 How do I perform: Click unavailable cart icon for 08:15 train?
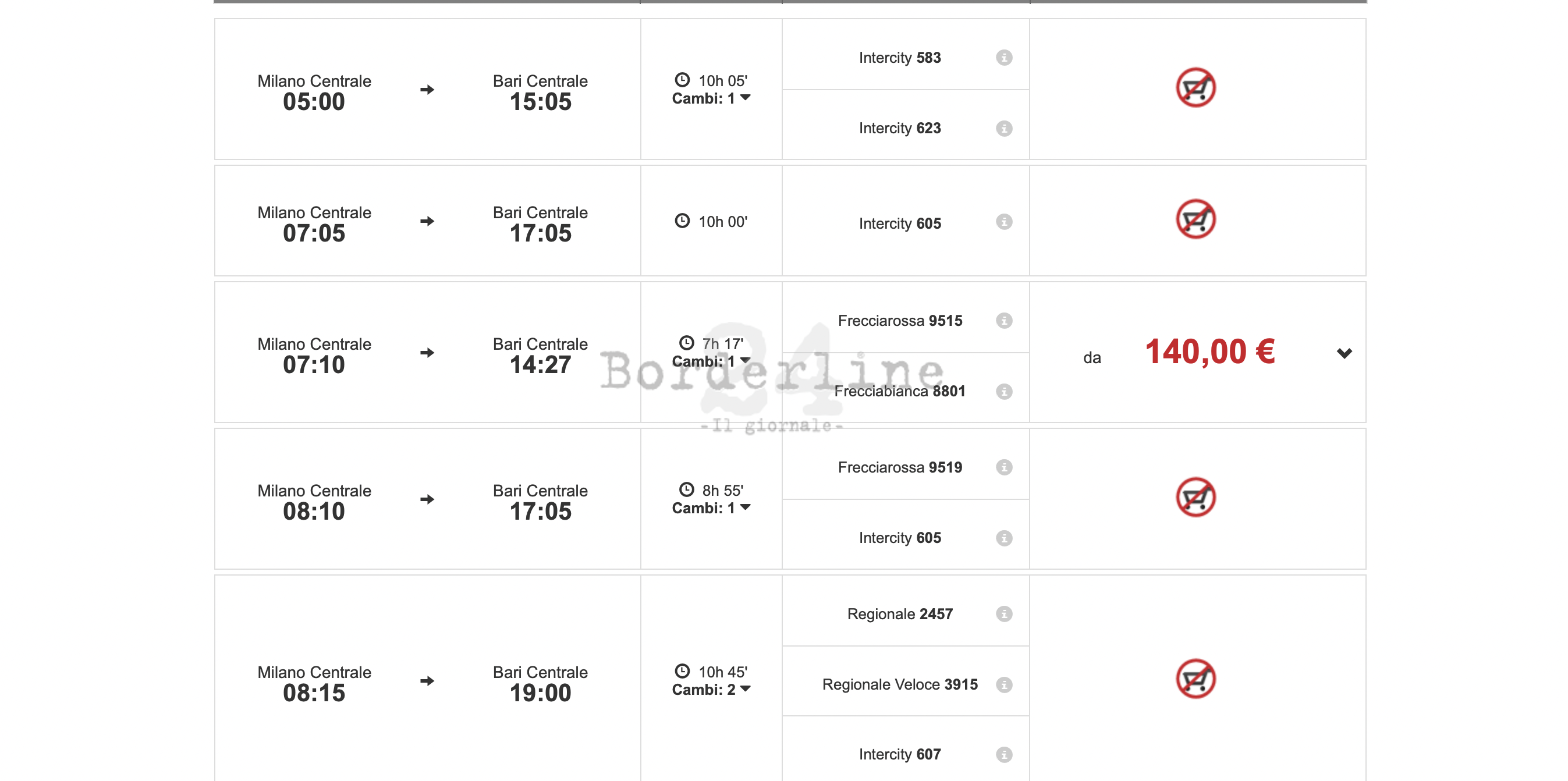1195,679
